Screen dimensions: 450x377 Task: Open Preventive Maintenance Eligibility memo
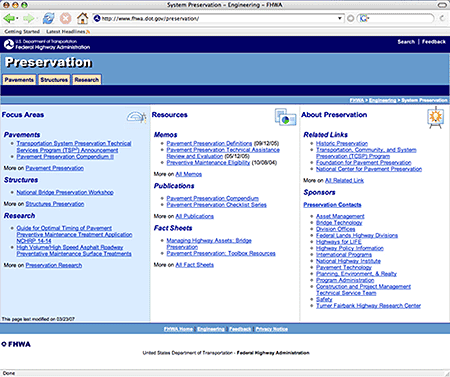(x=208, y=163)
